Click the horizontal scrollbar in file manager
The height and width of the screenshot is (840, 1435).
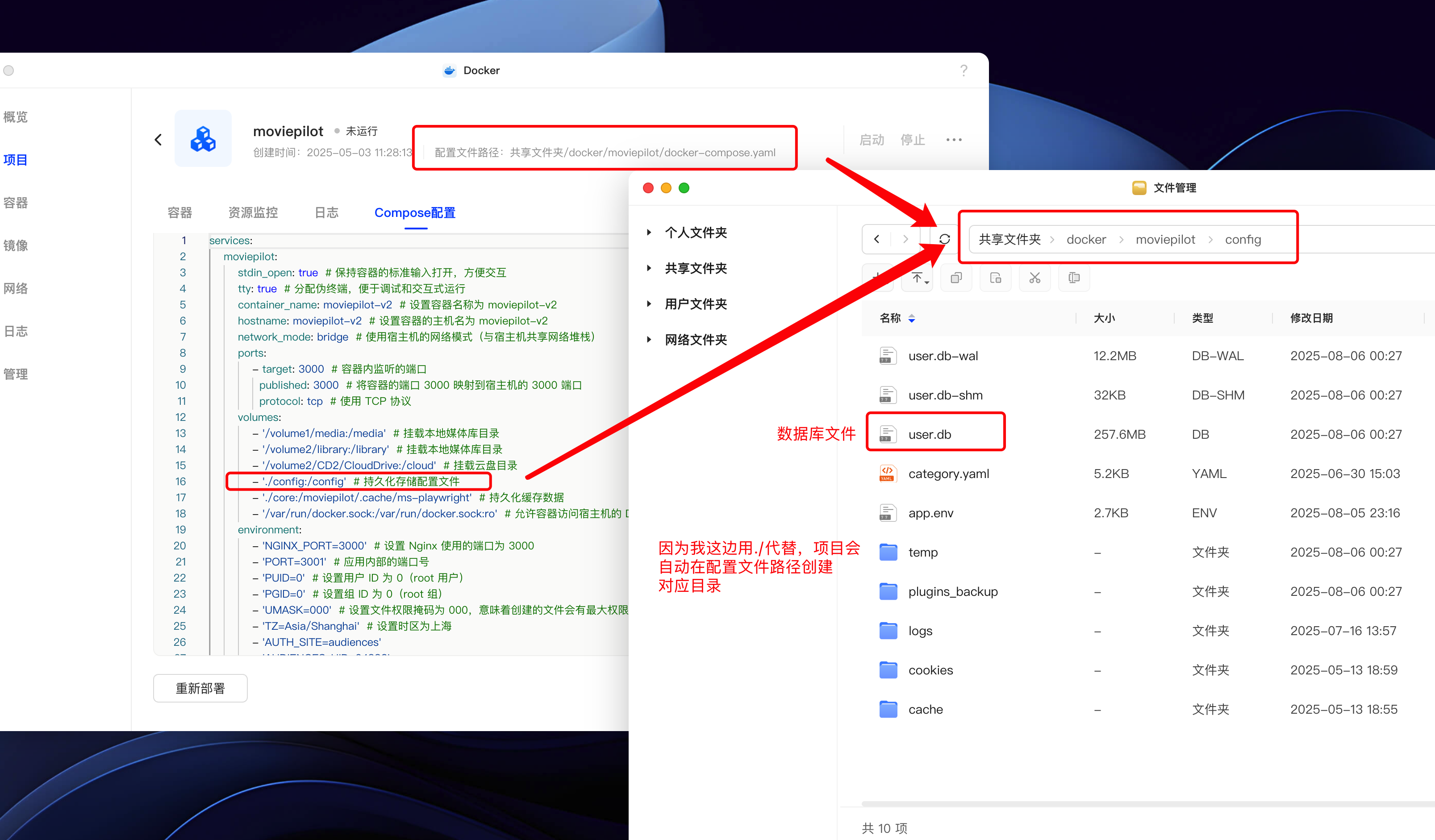point(1147,804)
